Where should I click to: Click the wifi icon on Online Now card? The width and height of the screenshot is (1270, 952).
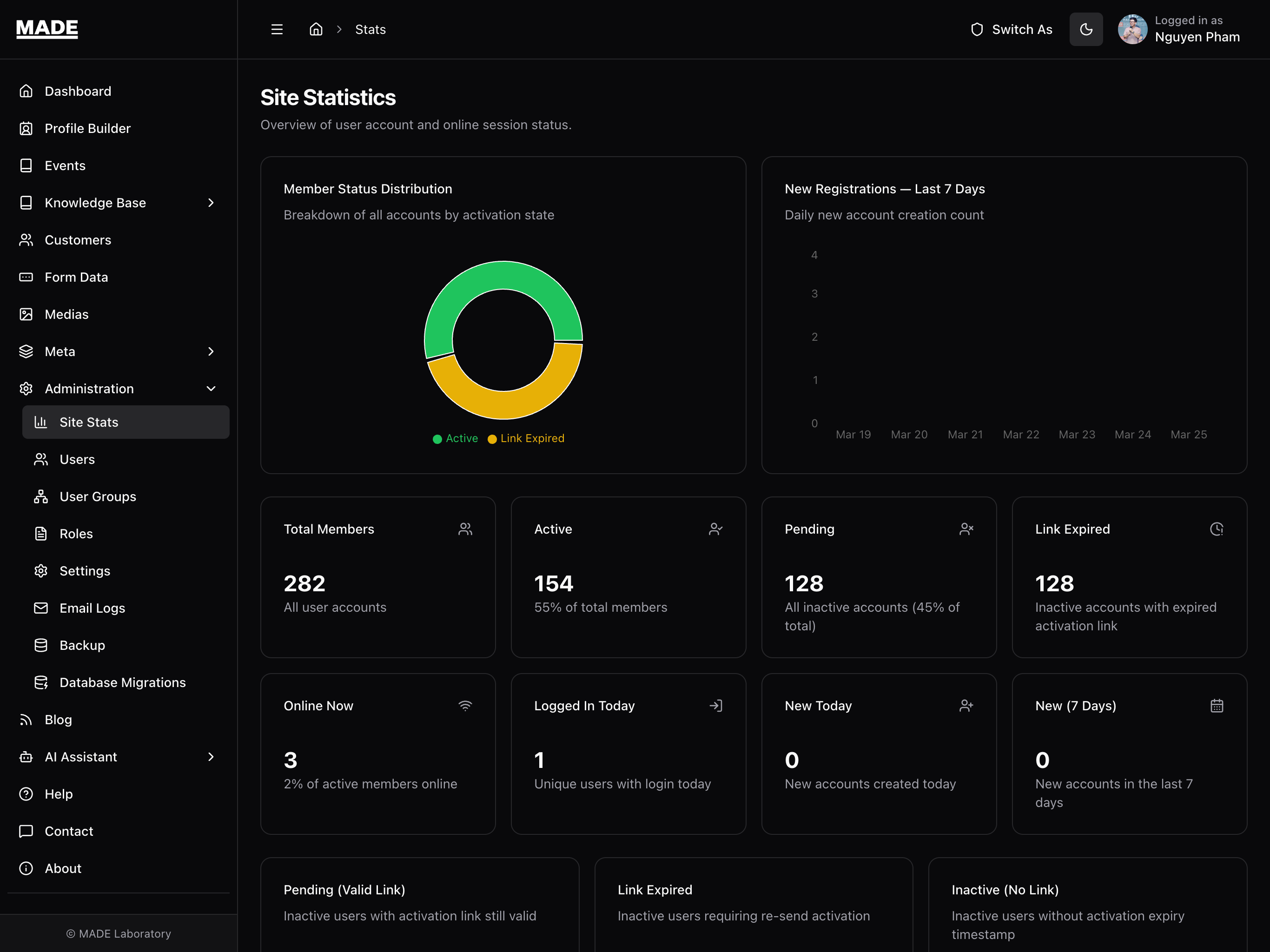click(465, 706)
